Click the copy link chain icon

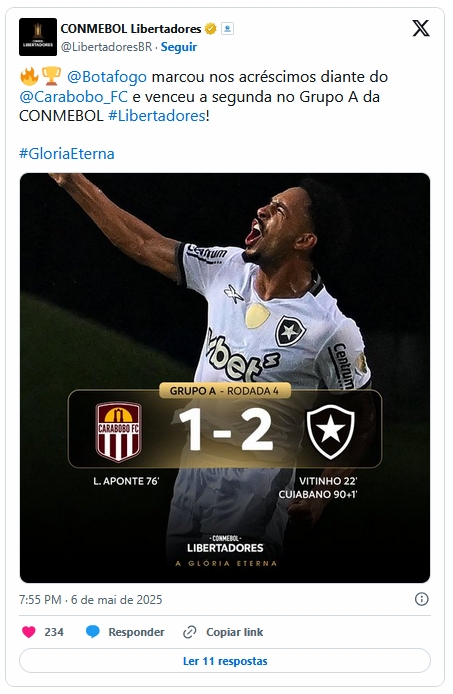coord(190,632)
